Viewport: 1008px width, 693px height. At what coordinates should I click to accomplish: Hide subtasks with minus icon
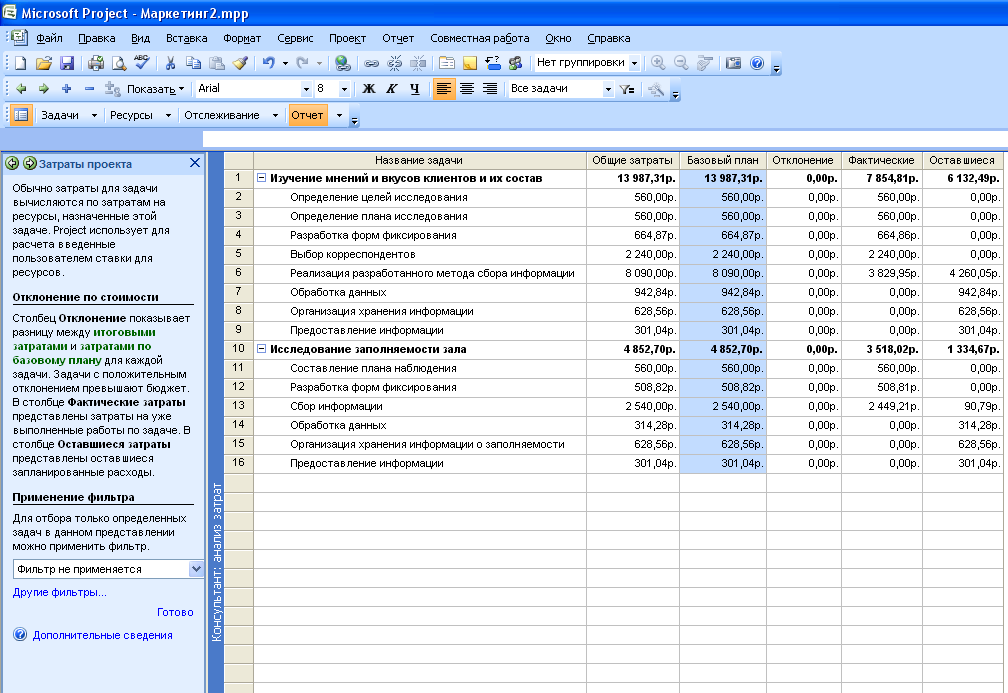[89, 89]
